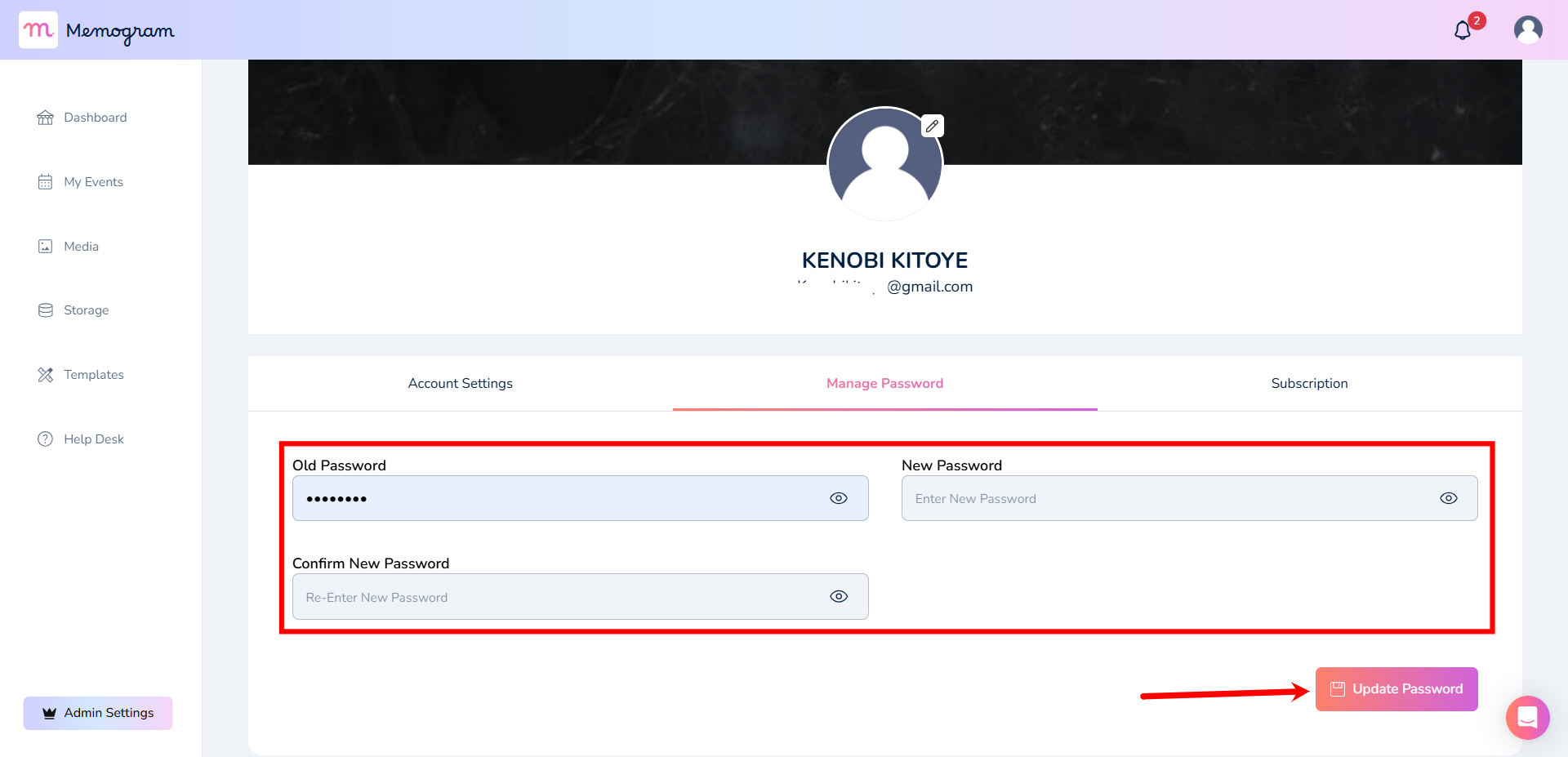Click the Update Password button
This screenshot has width=1568, height=757.
pyautogui.click(x=1396, y=689)
